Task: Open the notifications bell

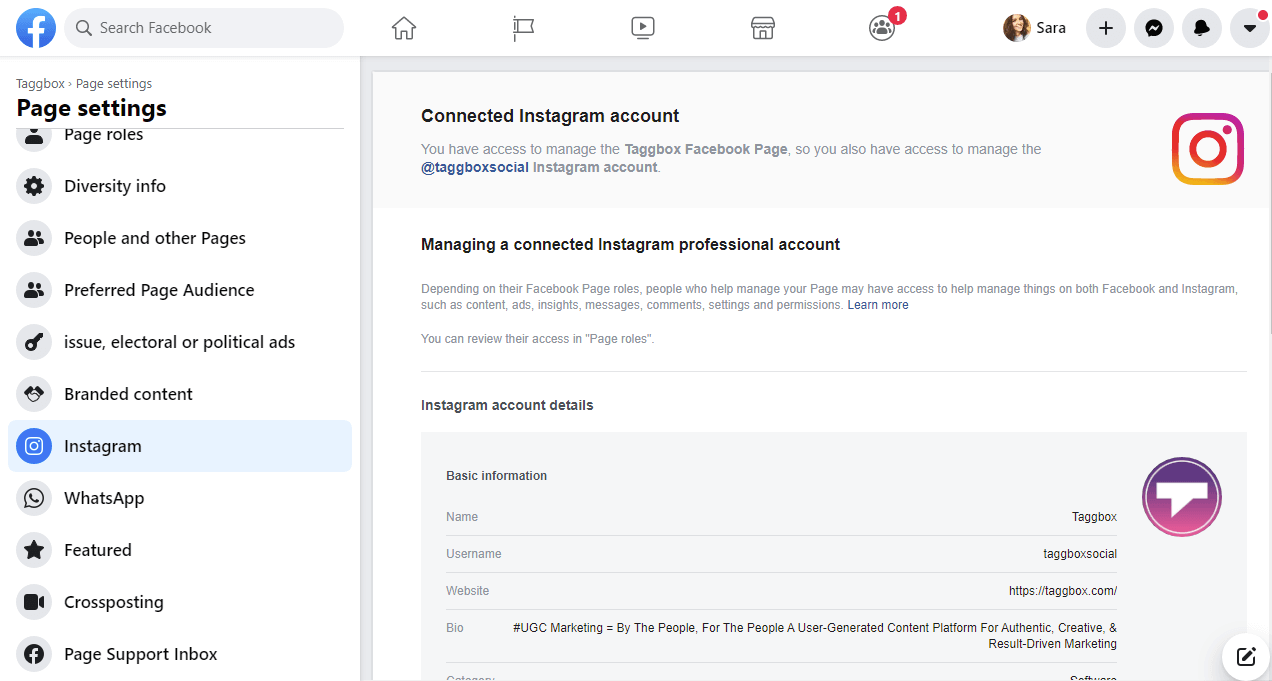Action: tap(1201, 28)
